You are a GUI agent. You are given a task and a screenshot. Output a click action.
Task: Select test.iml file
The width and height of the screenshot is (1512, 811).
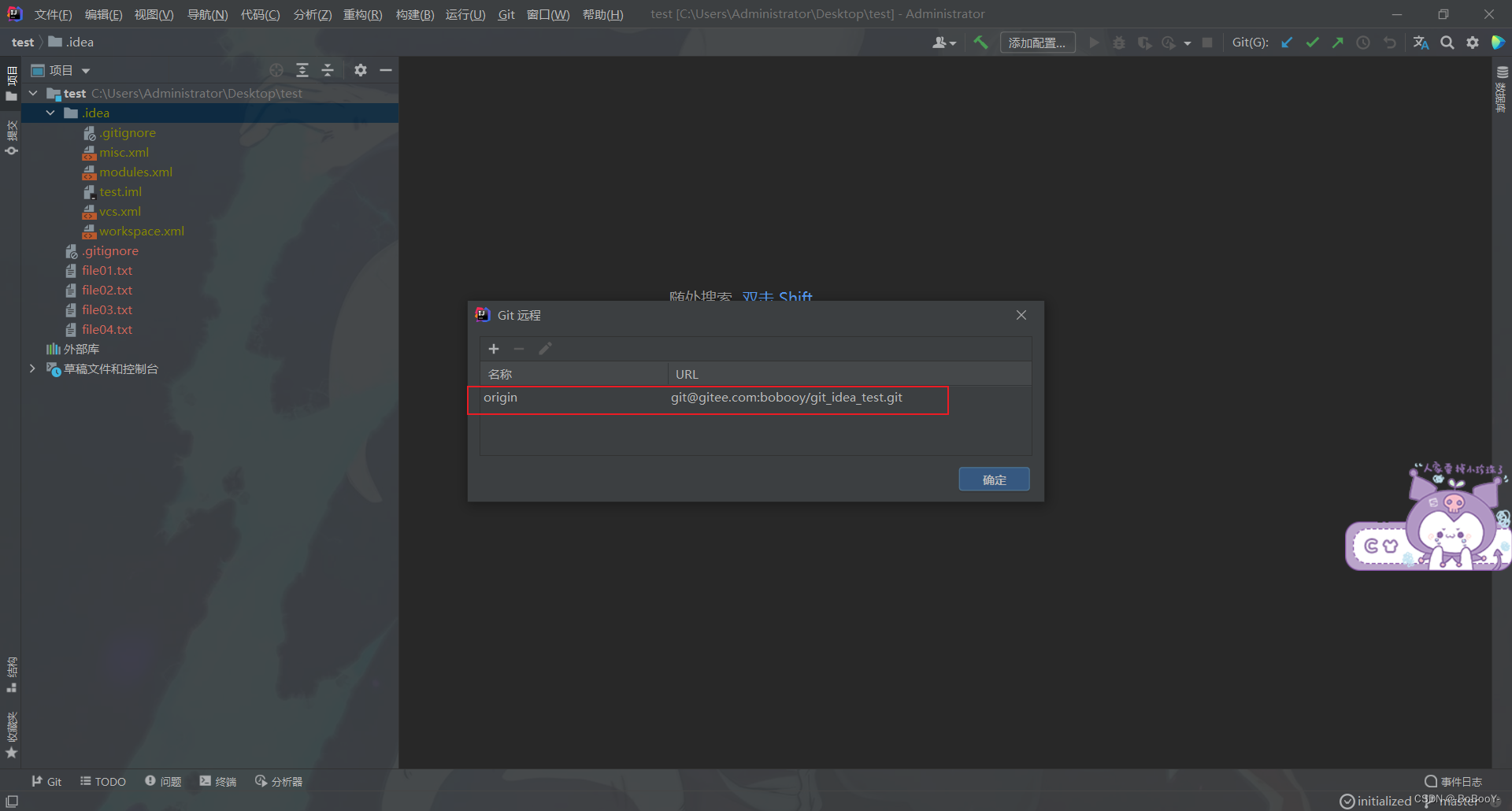click(120, 191)
